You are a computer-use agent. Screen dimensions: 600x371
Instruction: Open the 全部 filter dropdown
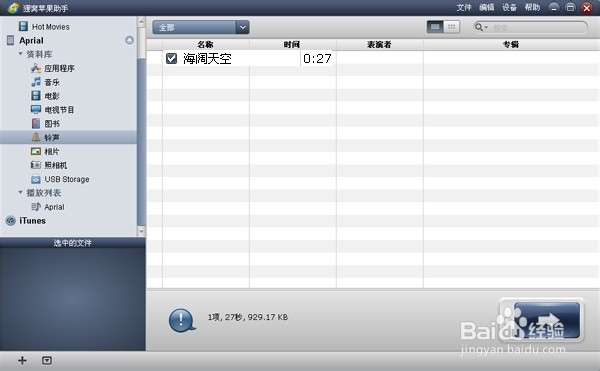click(x=201, y=27)
